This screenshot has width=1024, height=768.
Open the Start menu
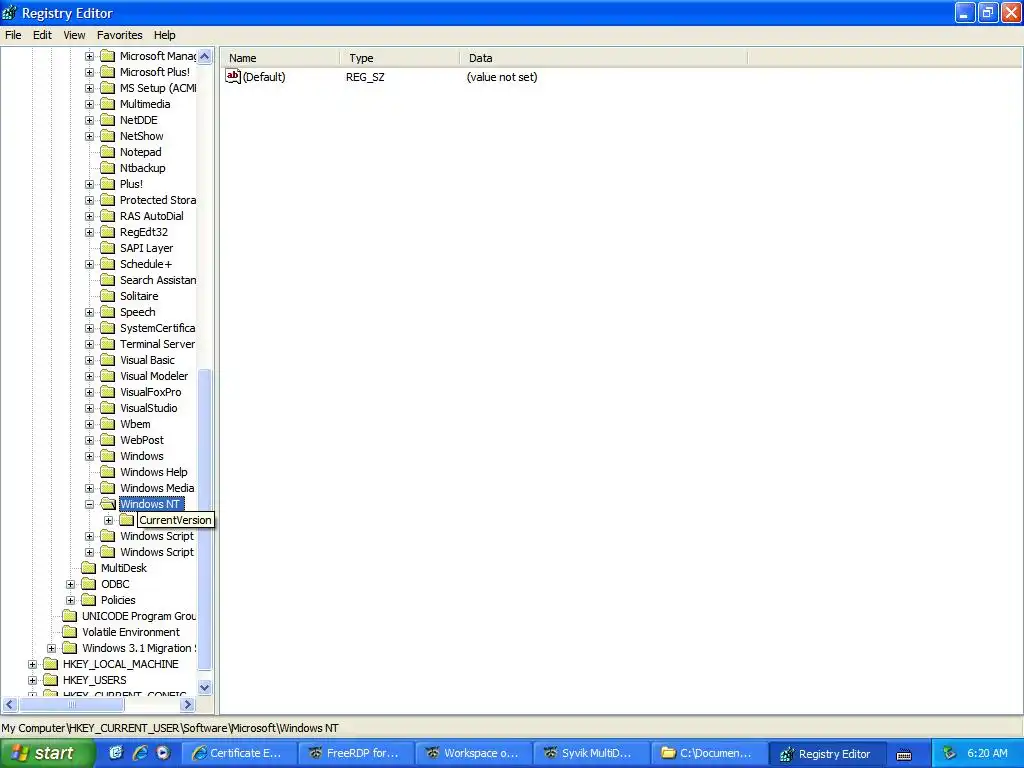[x=47, y=753]
